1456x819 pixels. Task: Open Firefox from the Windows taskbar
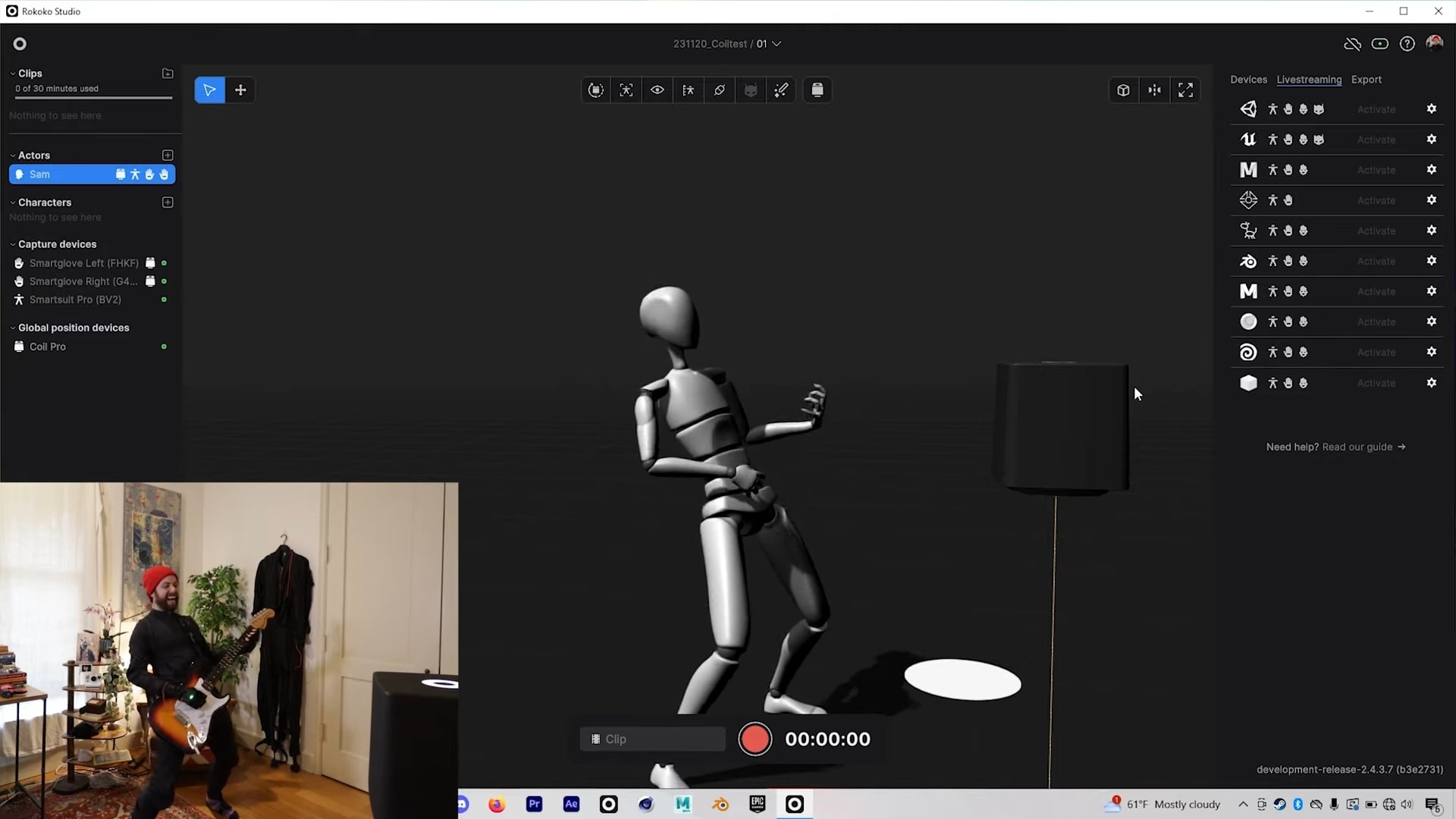point(497,804)
